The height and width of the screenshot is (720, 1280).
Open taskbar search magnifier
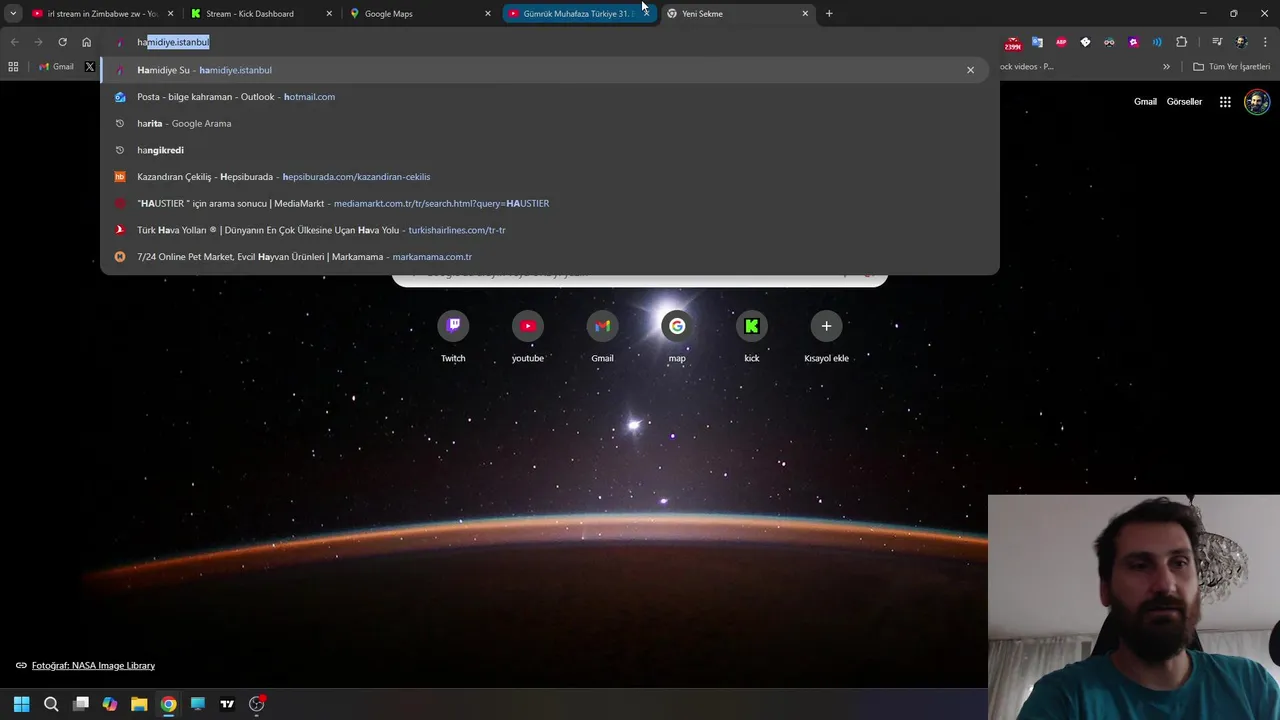(x=51, y=704)
